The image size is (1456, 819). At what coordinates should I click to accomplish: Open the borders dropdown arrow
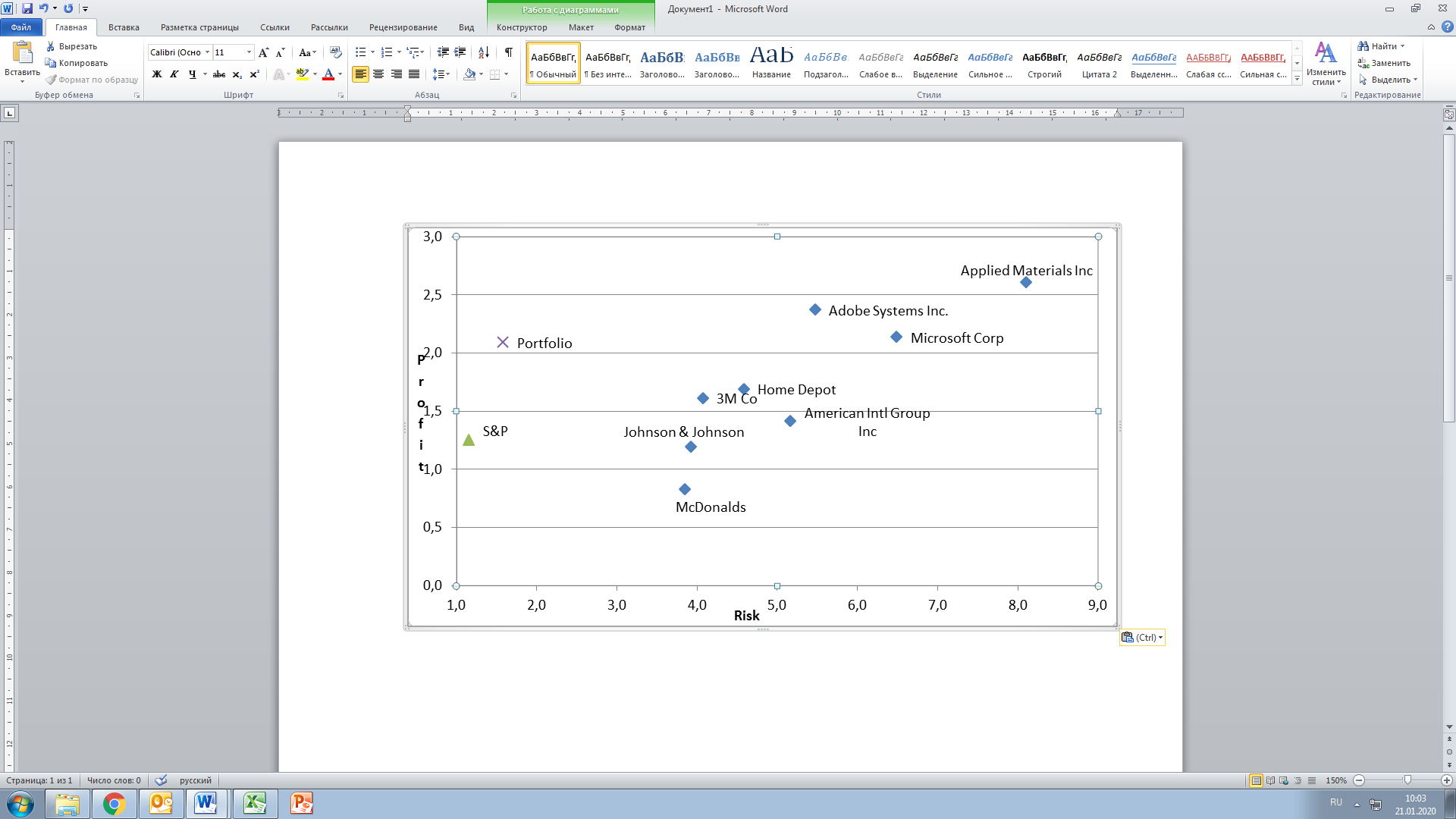click(506, 74)
